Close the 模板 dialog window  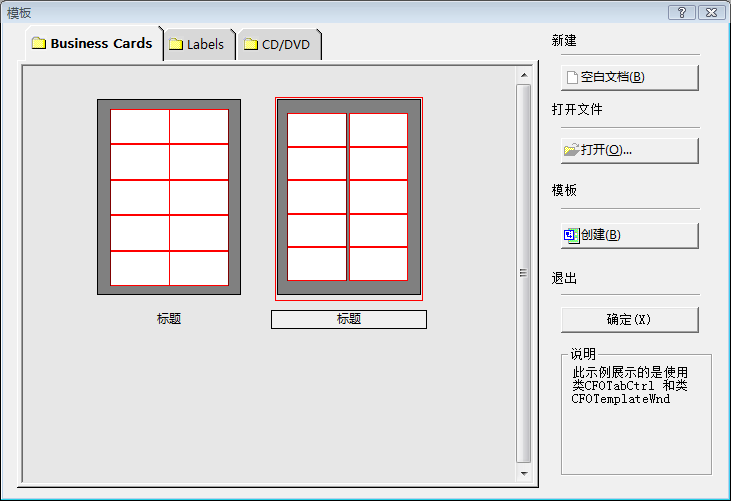pos(711,12)
